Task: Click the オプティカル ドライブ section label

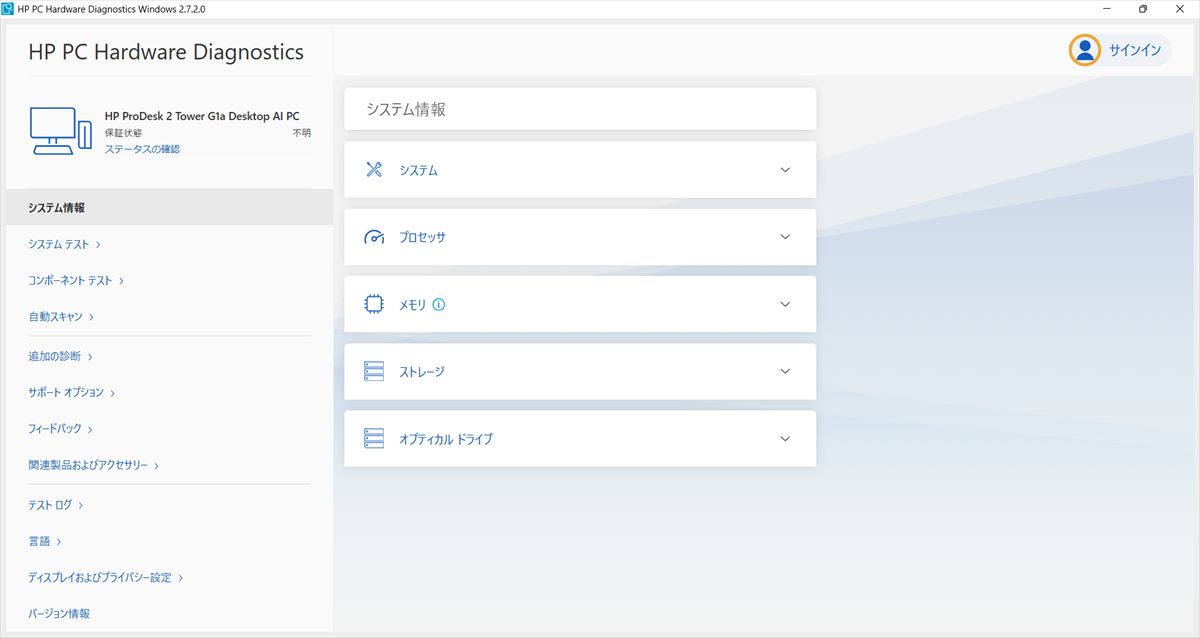Action: (x=446, y=439)
